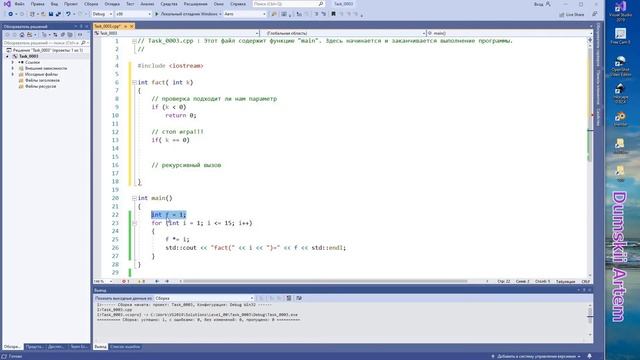
Task: Click the Solution Explorer properties icon
Action: coord(80,35)
